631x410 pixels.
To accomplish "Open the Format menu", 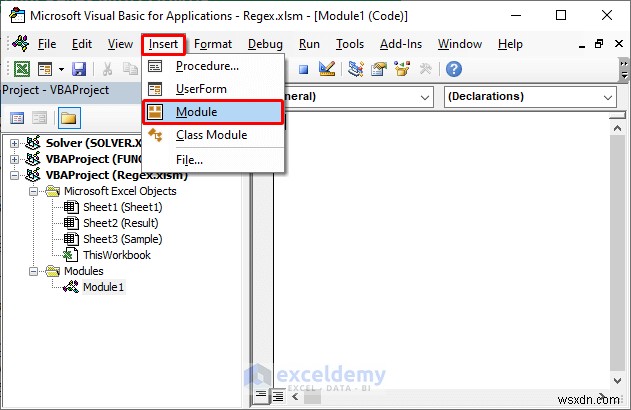I will (212, 44).
